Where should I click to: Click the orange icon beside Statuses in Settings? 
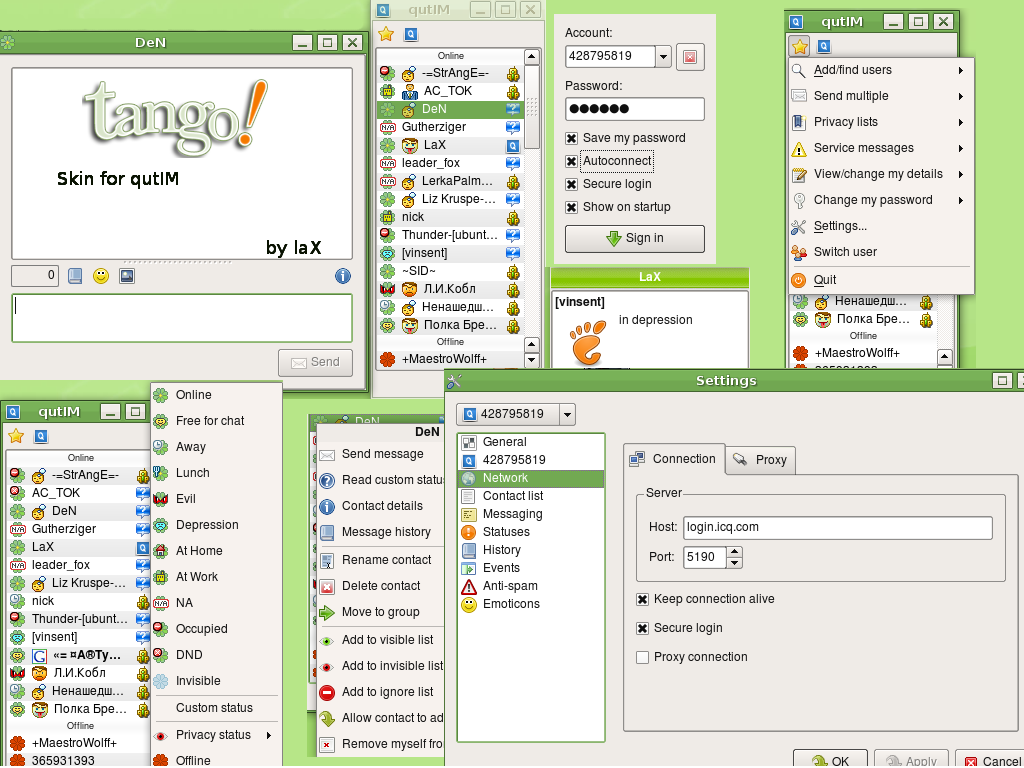pyautogui.click(x=468, y=532)
